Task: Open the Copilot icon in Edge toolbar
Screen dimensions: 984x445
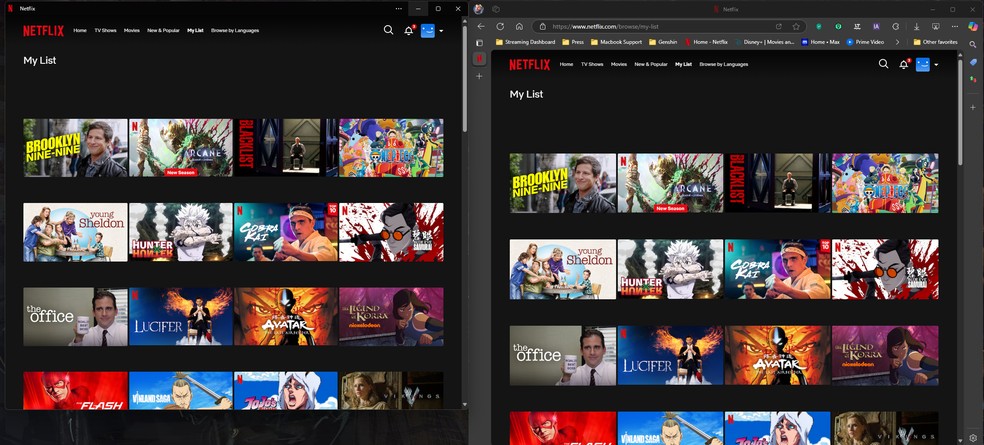Action: (x=973, y=26)
